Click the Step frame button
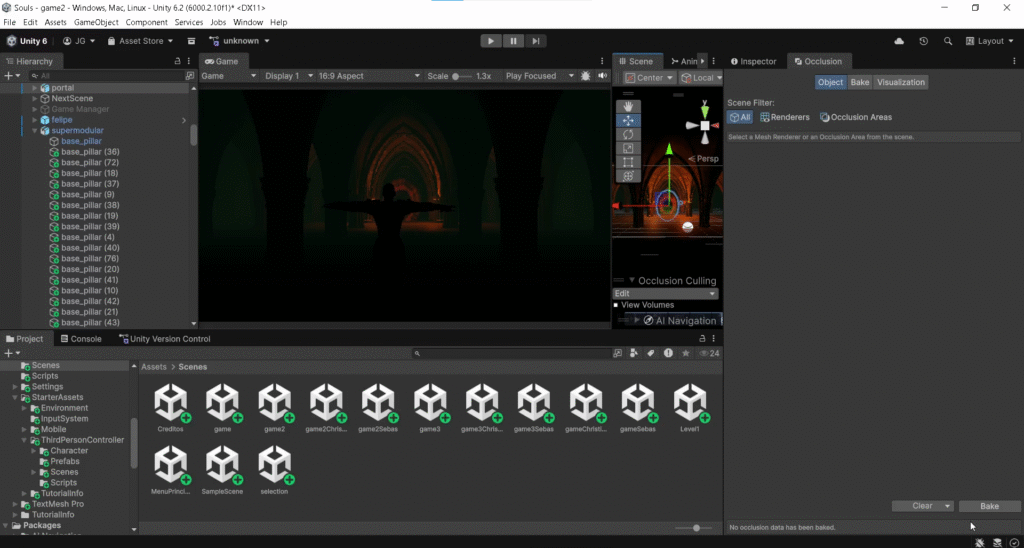This screenshot has height=548, width=1024. point(537,41)
